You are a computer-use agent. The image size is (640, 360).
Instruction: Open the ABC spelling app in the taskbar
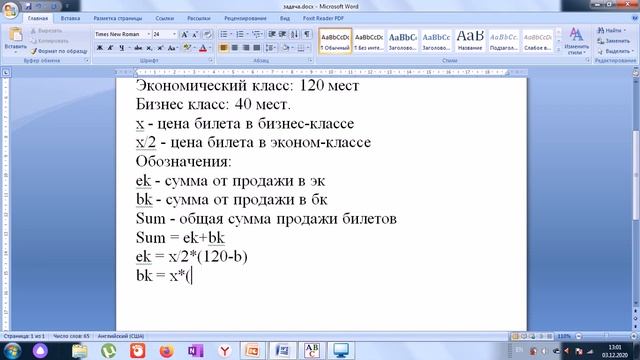[x=312, y=351]
